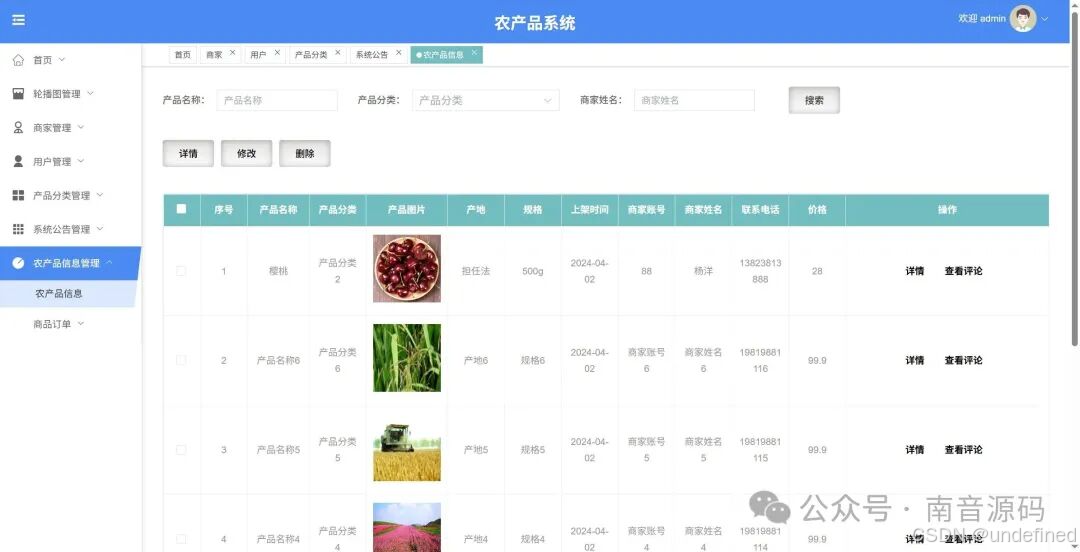Toggle the hamburger menu icon
The width and height of the screenshot is (1080, 552).
click(x=19, y=20)
